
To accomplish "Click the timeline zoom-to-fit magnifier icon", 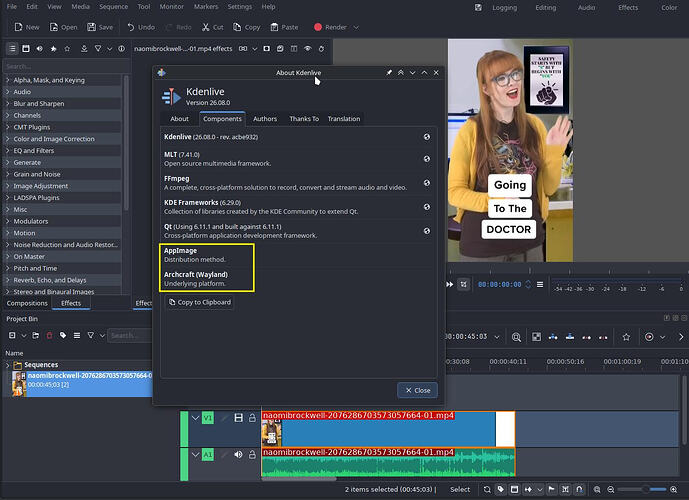I will [516, 337].
